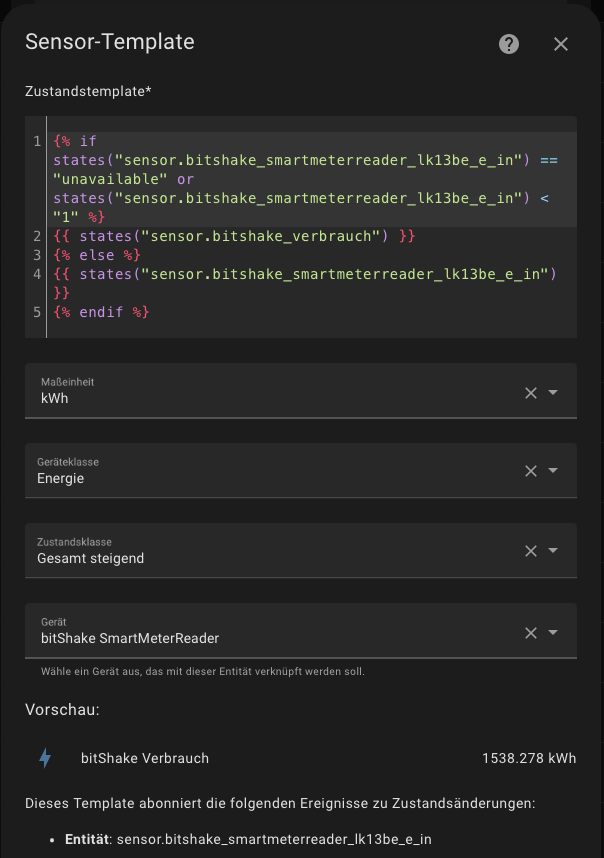Image resolution: width=604 pixels, height=858 pixels.
Task: Focus the Maßeinheit field text kWh
Action: pyautogui.click(x=55, y=398)
